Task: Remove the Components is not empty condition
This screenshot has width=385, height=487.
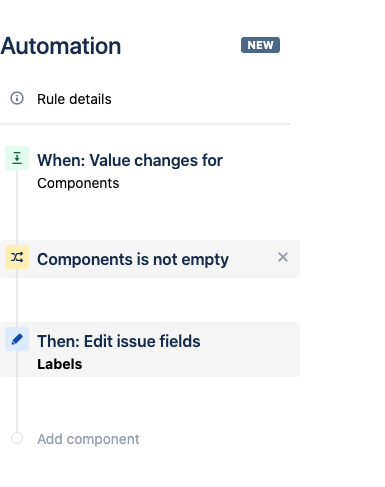Action: [283, 257]
